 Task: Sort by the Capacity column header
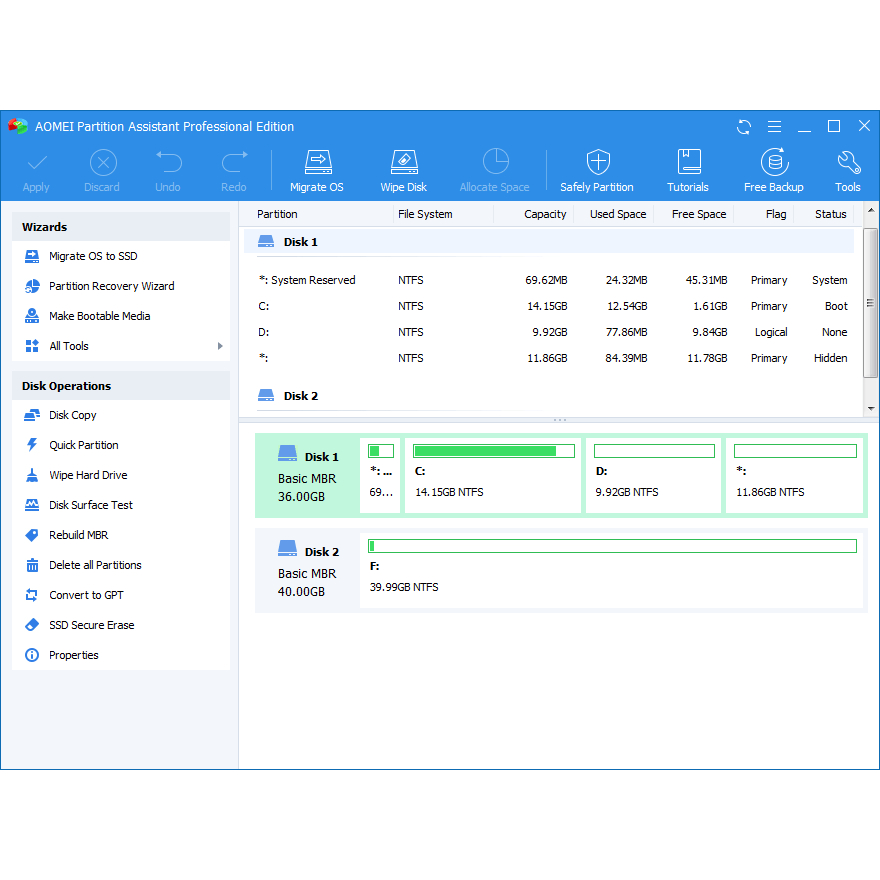[x=544, y=214]
